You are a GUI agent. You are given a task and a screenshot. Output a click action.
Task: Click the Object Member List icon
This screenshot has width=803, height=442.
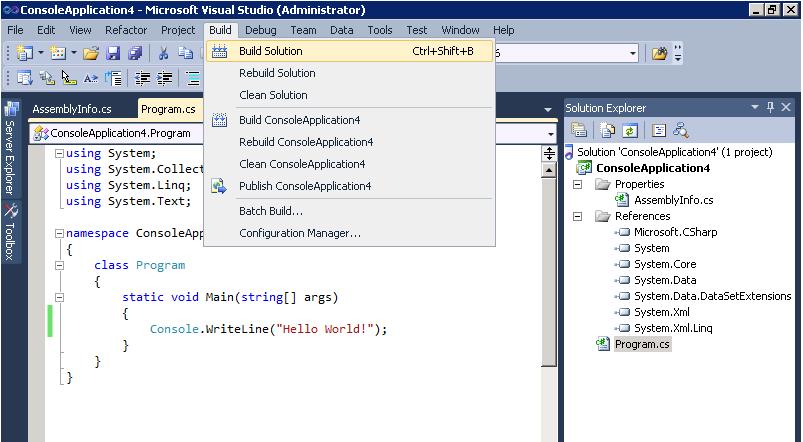[24, 78]
